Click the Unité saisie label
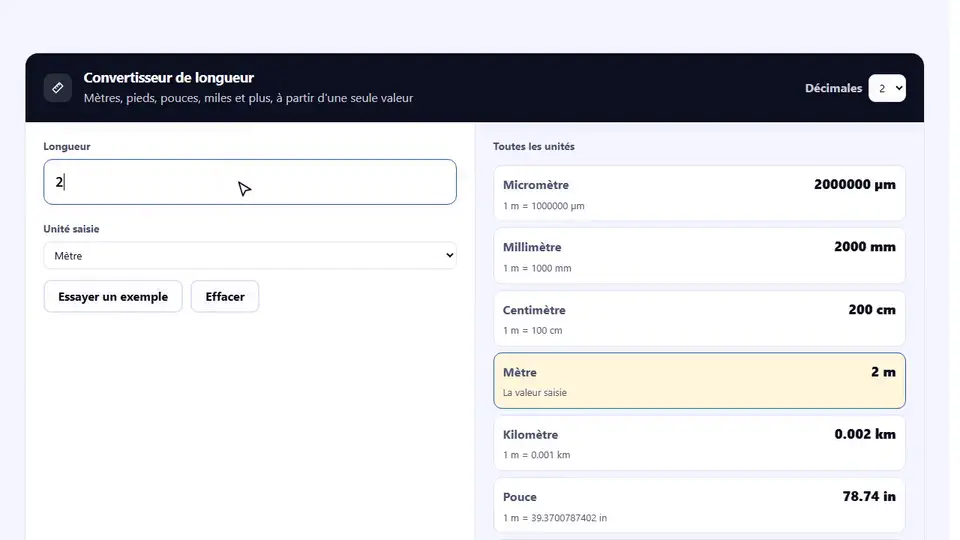The image size is (960, 540). (71, 229)
